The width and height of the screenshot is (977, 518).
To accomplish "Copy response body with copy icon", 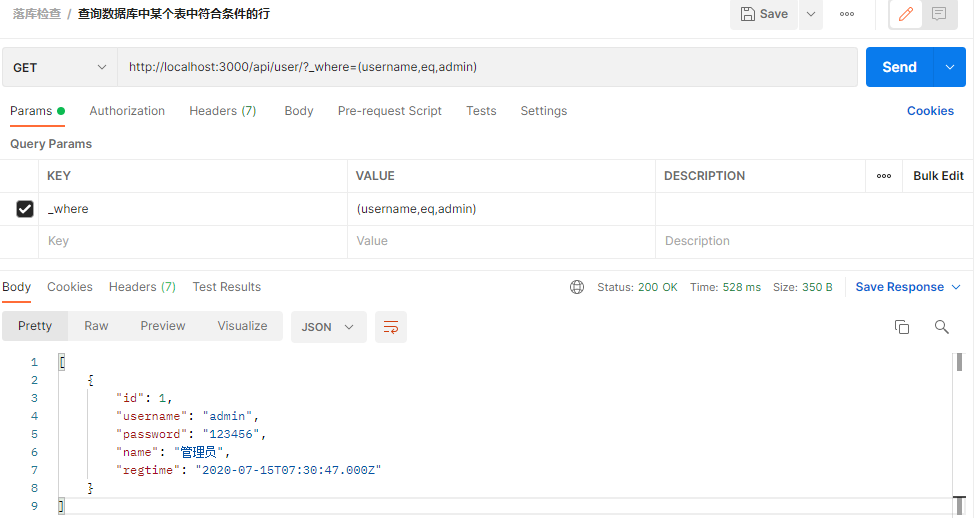I will pos(902,327).
